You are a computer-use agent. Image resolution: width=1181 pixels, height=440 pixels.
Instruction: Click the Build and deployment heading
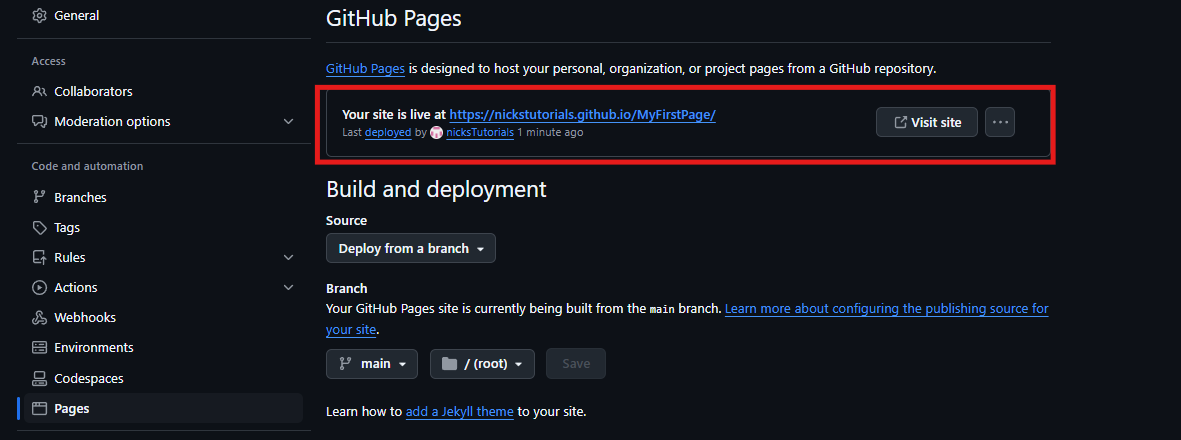[436, 189]
